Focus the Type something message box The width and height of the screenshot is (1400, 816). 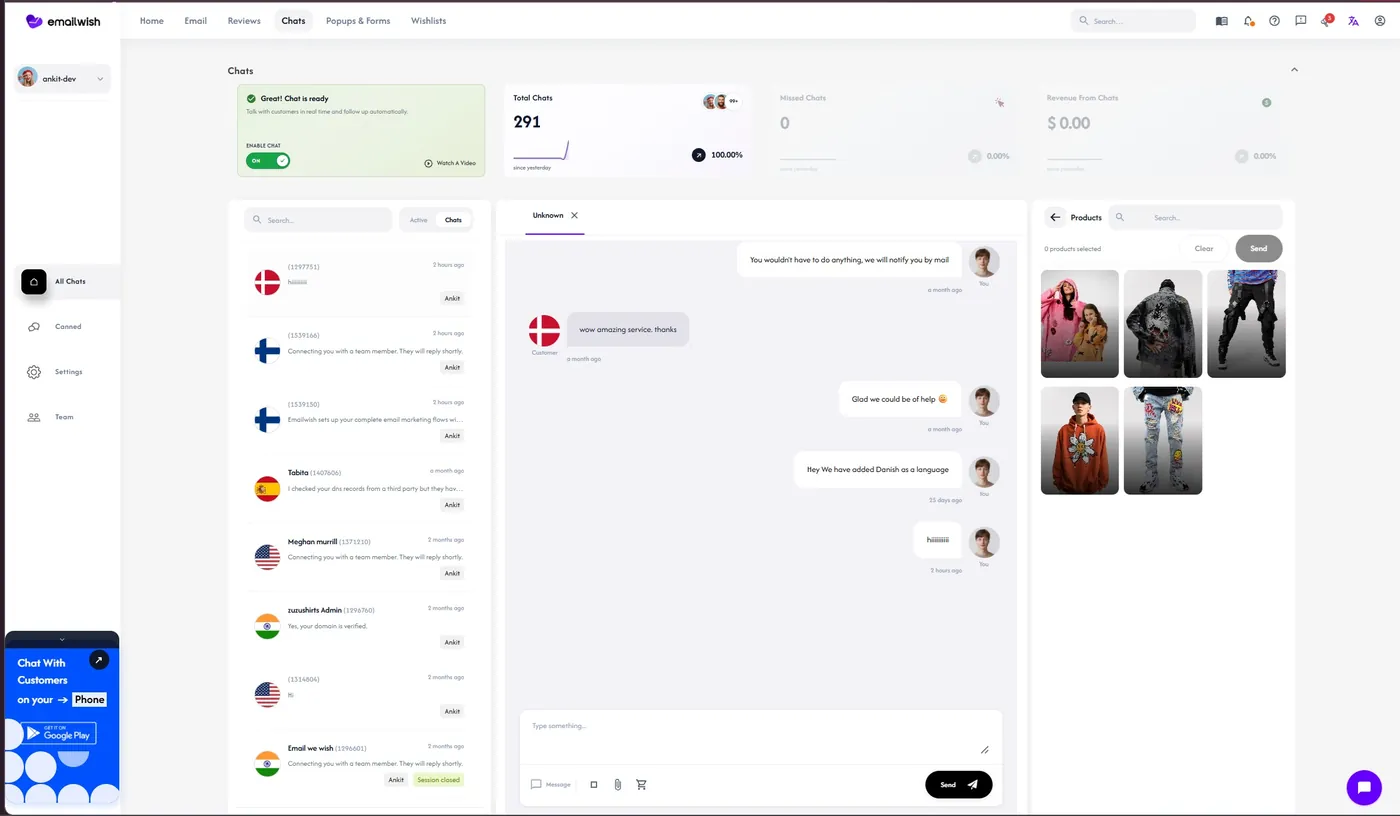760,738
